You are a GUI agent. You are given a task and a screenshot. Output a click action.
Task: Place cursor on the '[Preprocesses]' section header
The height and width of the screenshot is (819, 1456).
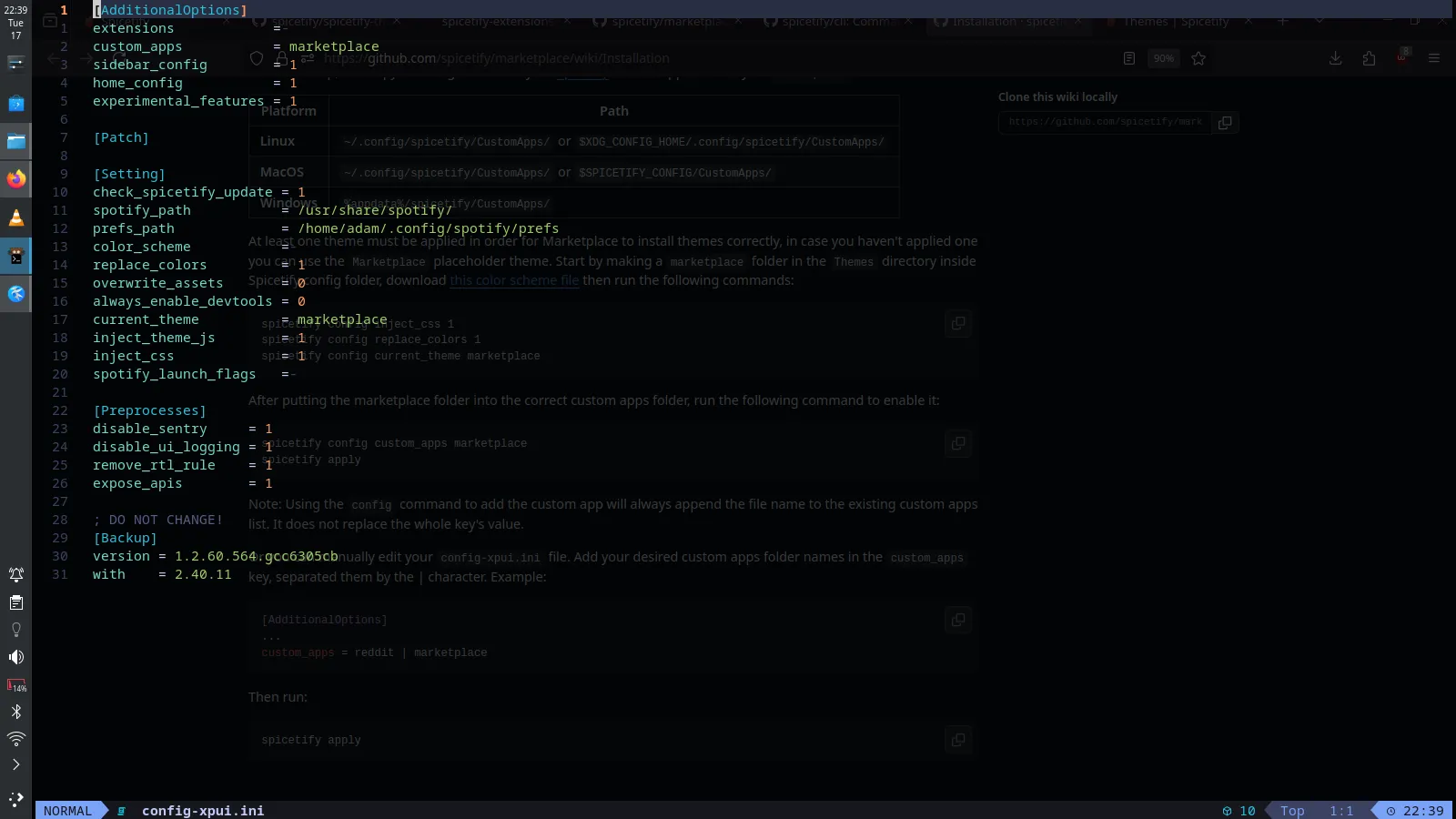pyautogui.click(x=149, y=410)
